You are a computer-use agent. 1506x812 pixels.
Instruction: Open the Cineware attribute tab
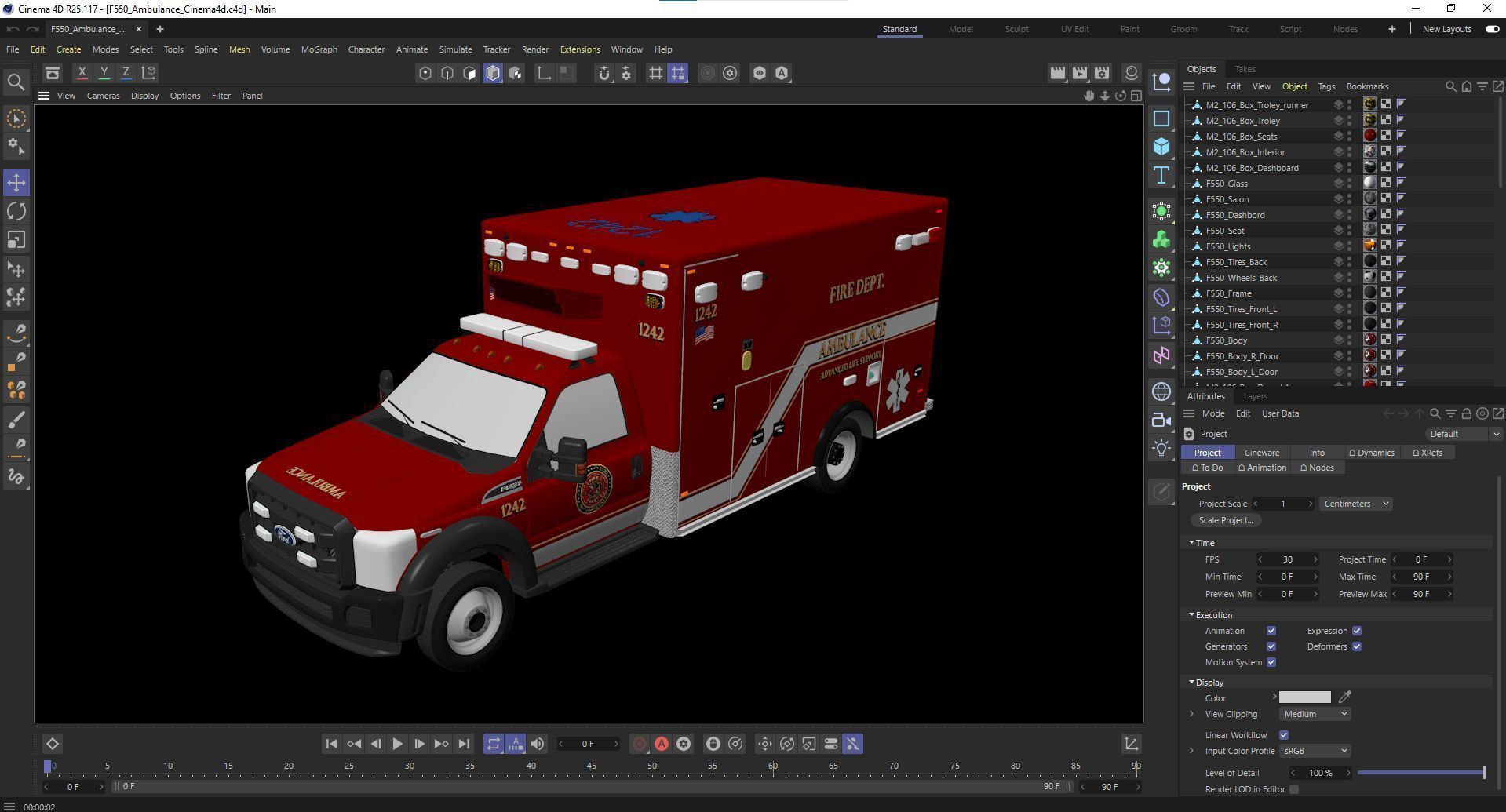click(x=1262, y=453)
